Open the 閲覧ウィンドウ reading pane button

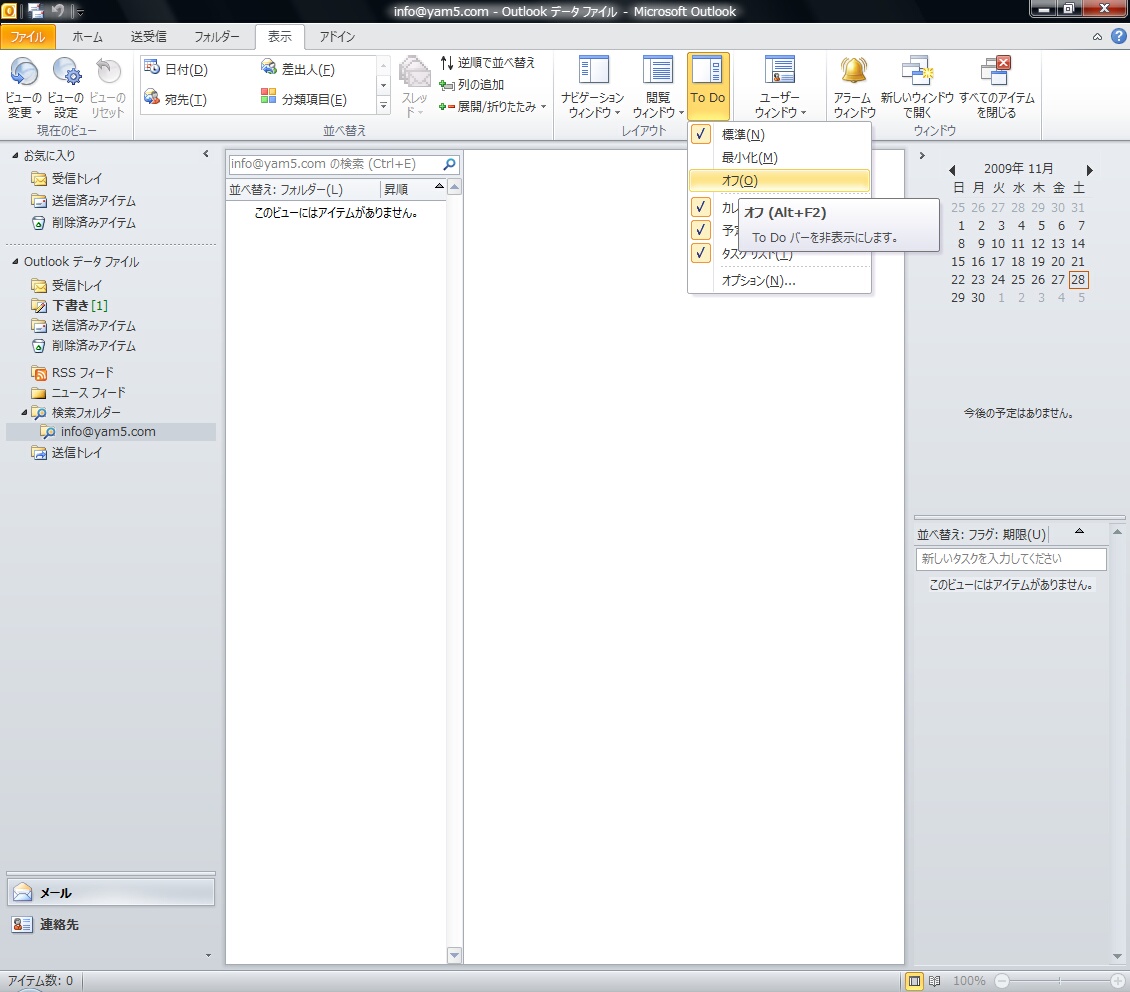pyautogui.click(x=657, y=87)
